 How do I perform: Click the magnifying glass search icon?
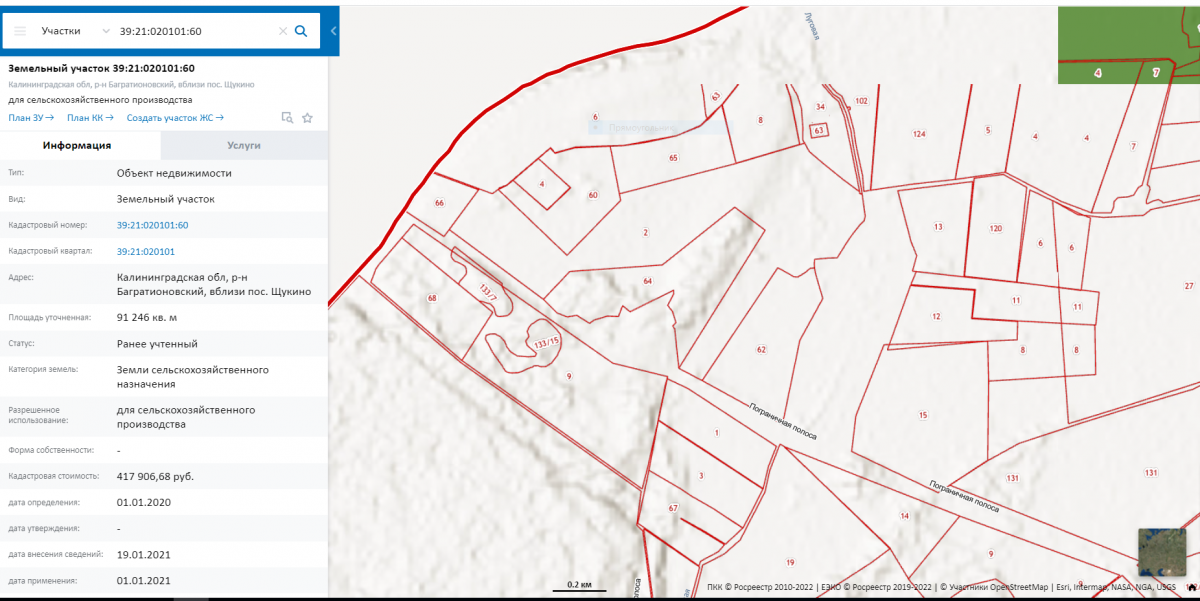tap(301, 31)
